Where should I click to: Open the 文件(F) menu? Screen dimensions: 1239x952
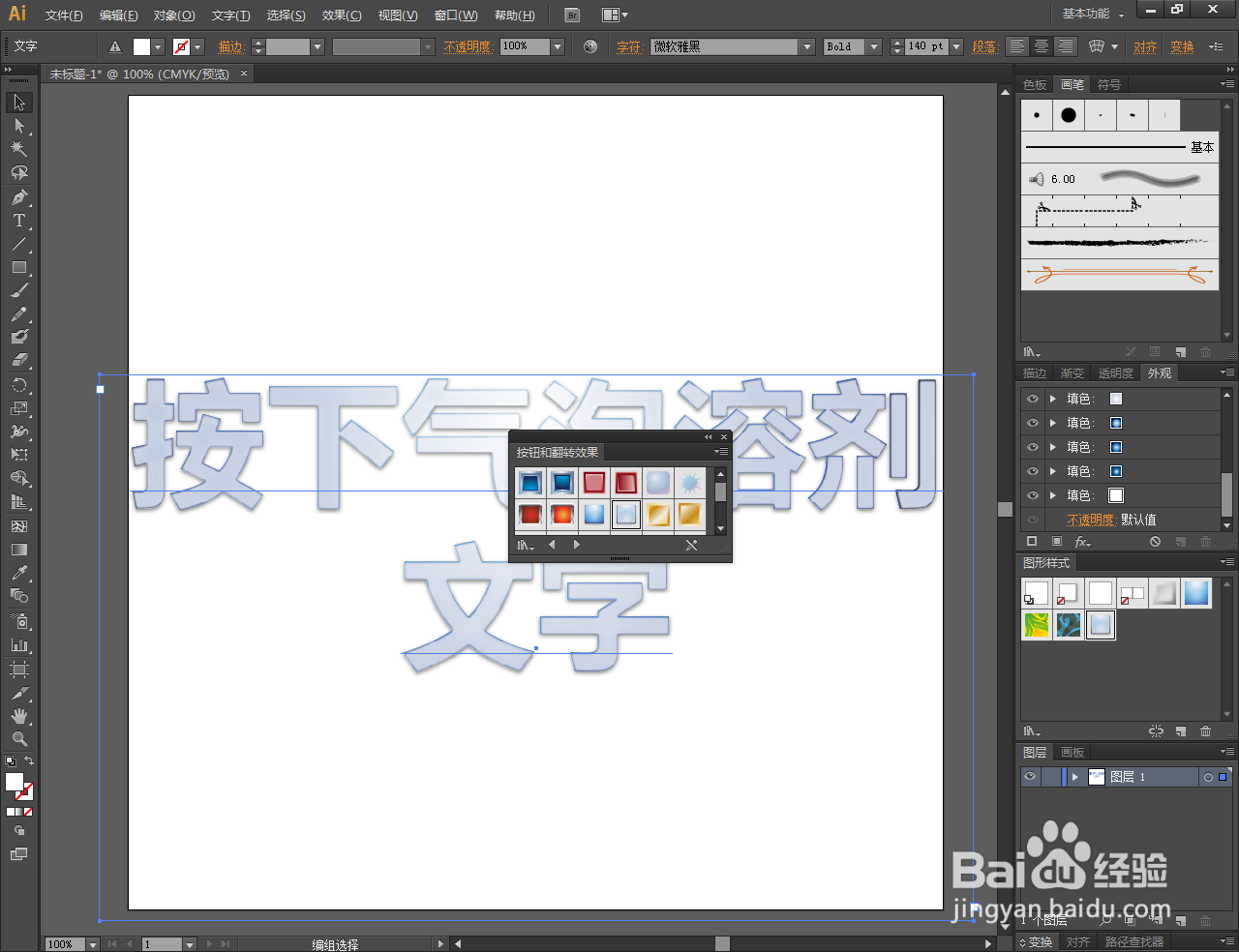(x=64, y=15)
